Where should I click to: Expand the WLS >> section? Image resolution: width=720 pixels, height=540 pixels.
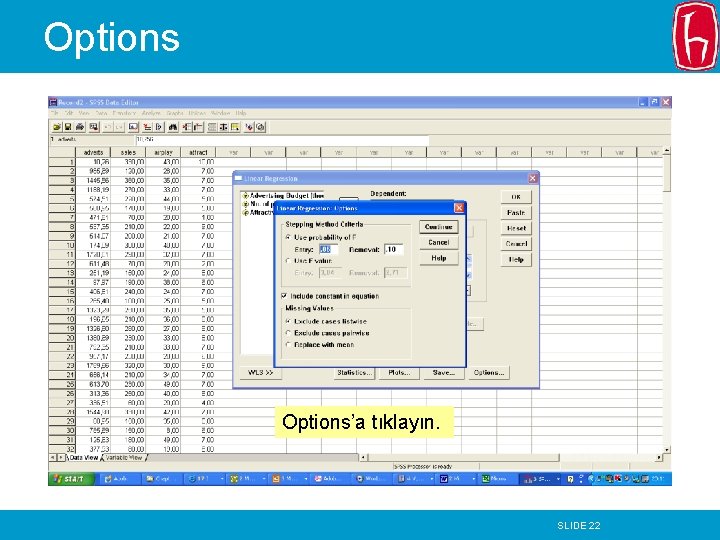(x=260, y=372)
